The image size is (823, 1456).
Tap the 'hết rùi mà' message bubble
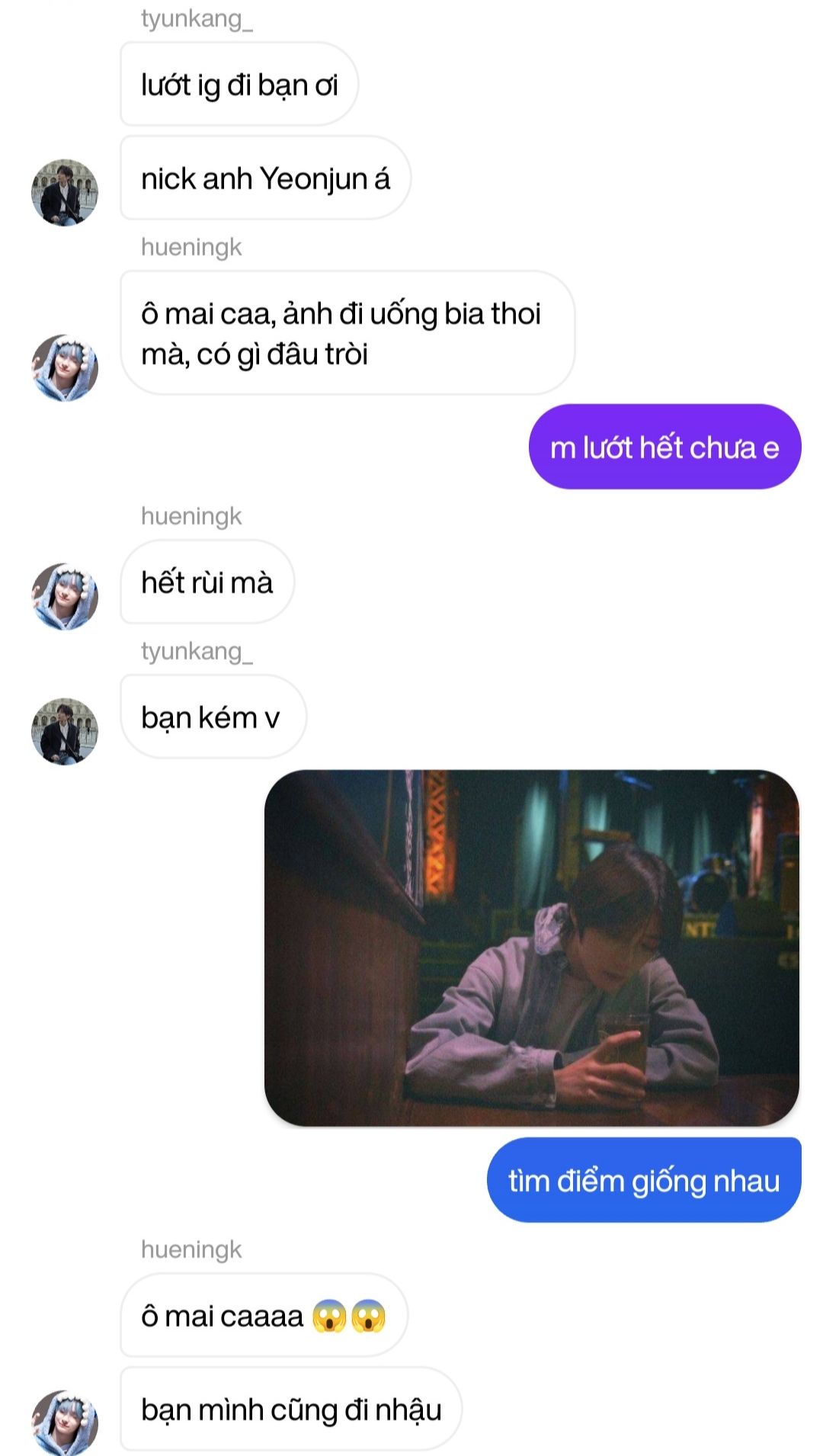coord(207,582)
